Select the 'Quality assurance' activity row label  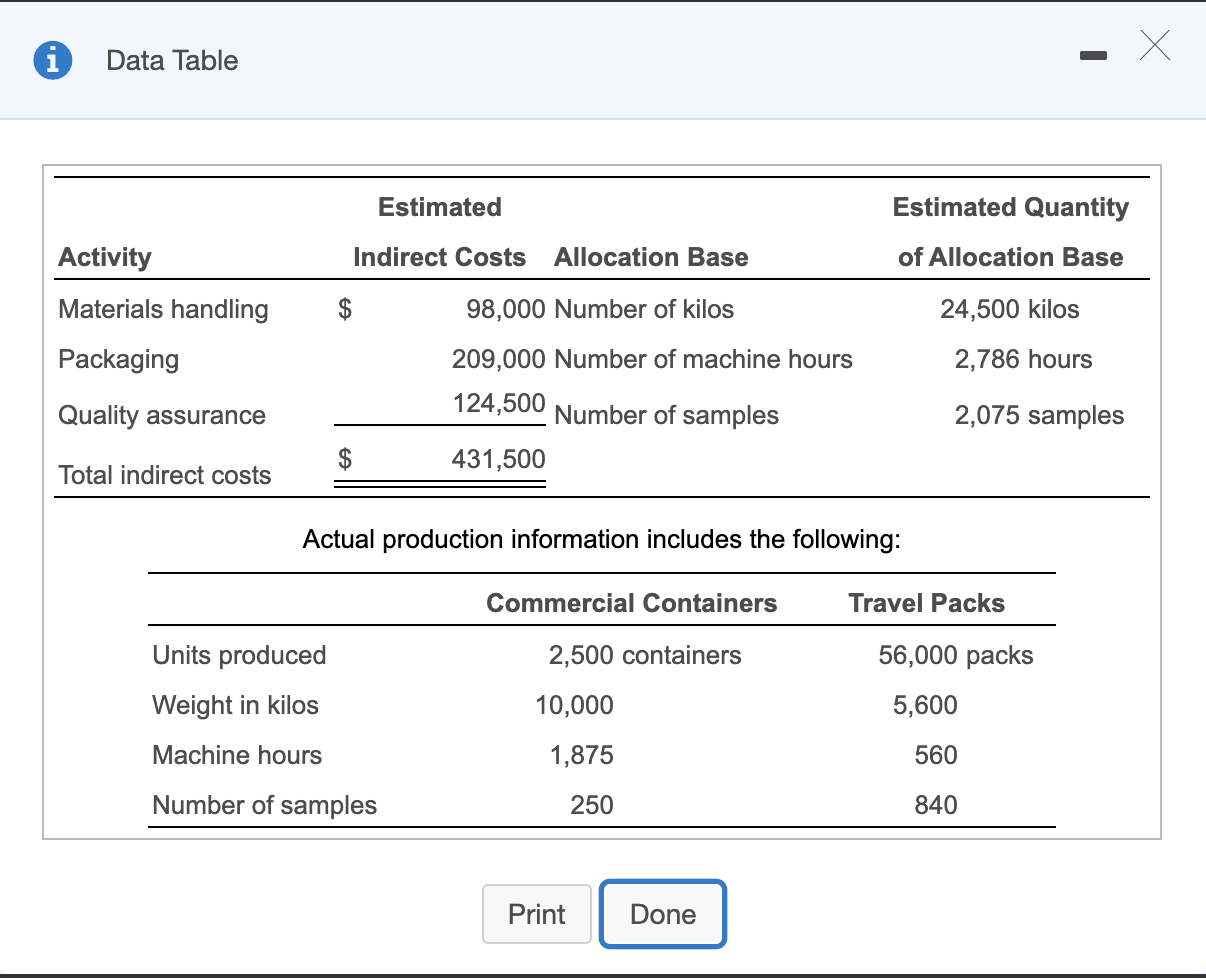tap(162, 415)
